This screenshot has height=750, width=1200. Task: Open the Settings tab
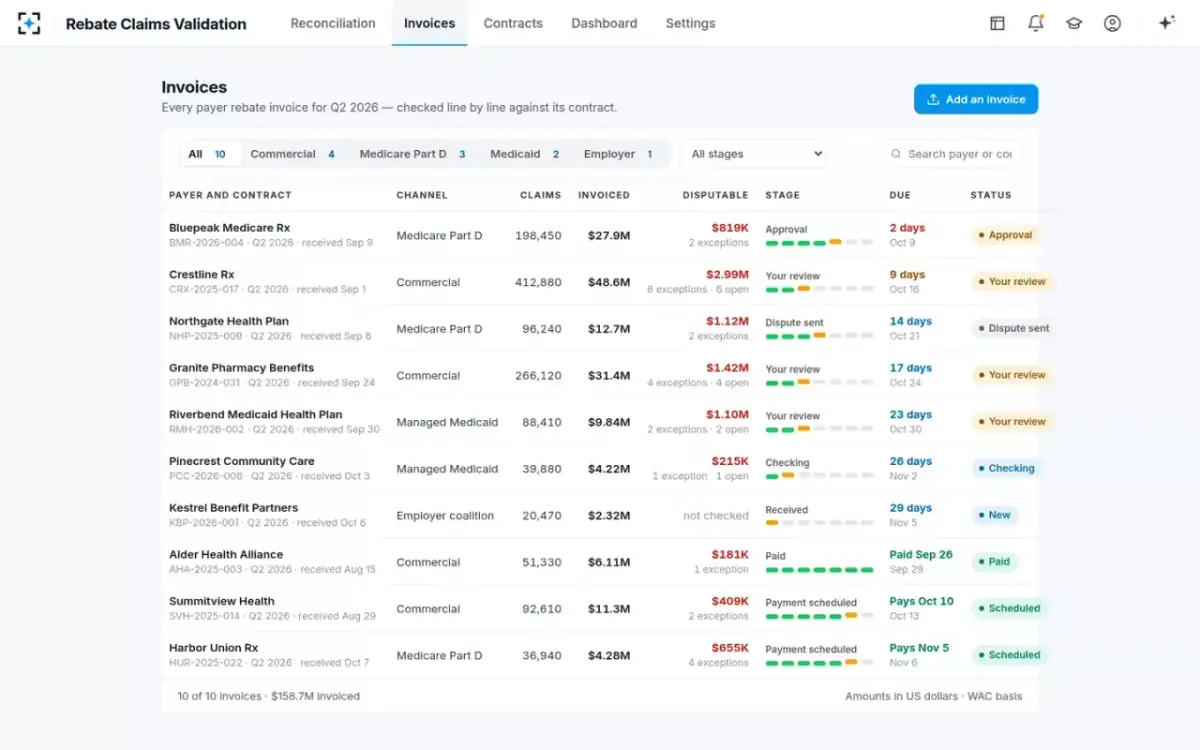[x=690, y=23]
